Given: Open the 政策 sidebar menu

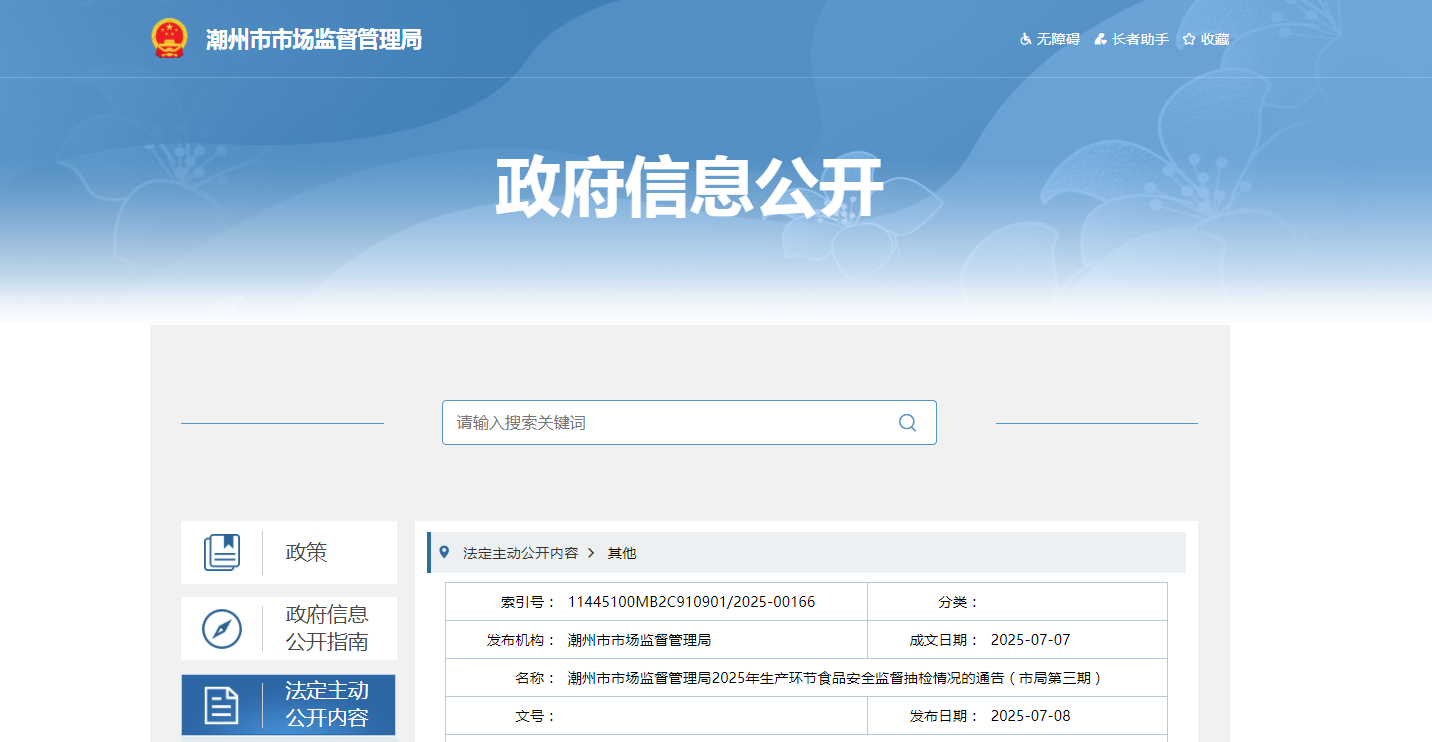Looking at the screenshot, I should 289,552.
